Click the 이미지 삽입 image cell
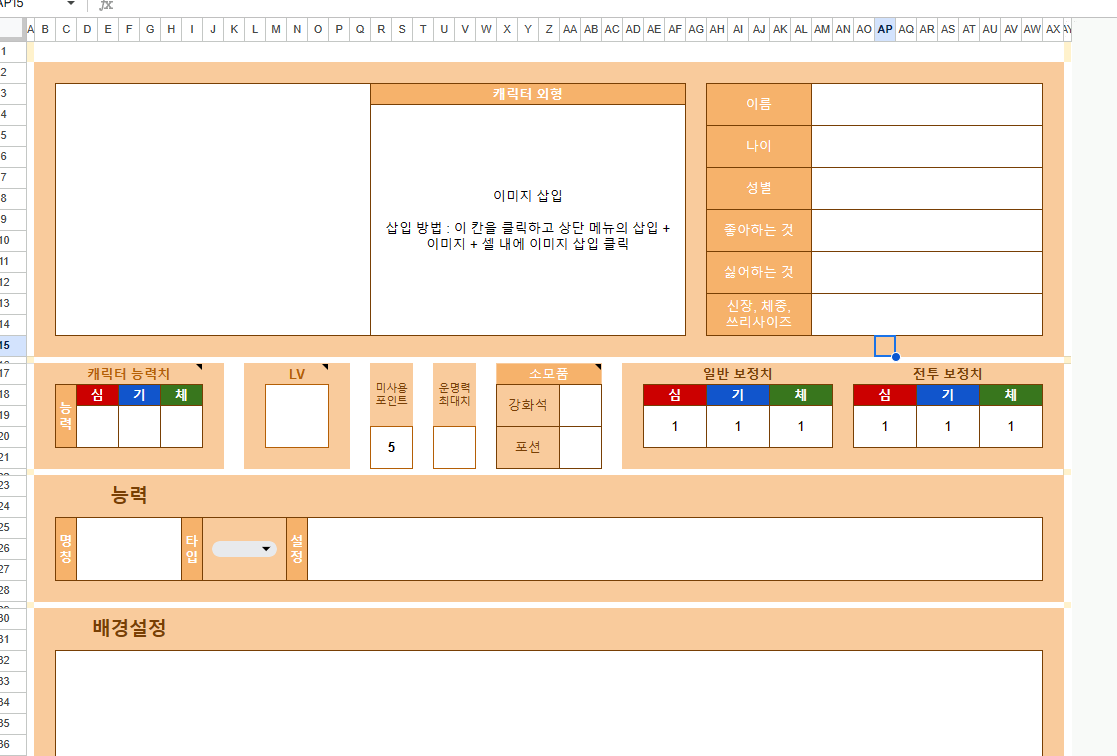The width and height of the screenshot is (1117, 756). coord(528,220)
